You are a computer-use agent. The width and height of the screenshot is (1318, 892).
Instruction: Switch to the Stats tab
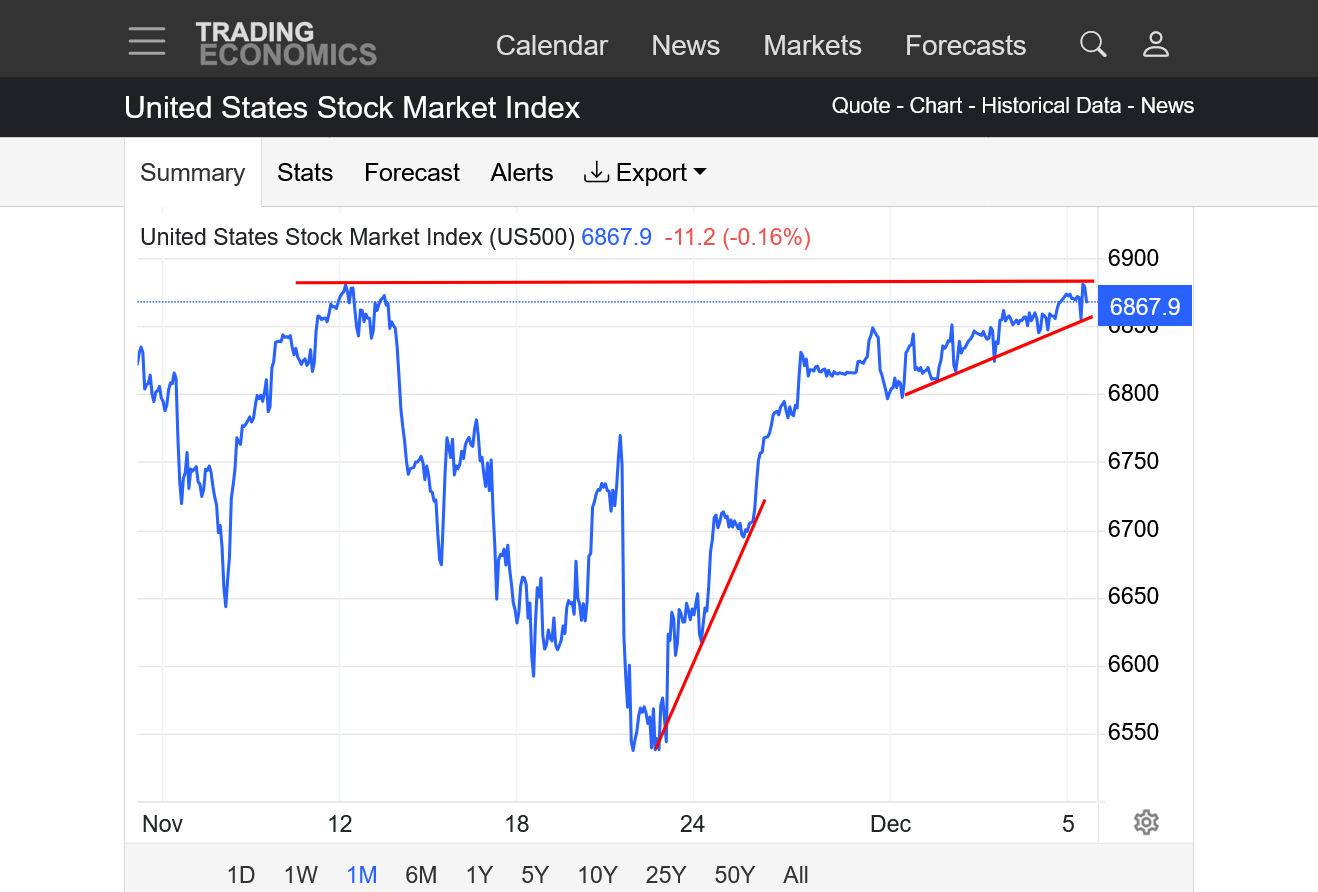click(x=305, y=173)
